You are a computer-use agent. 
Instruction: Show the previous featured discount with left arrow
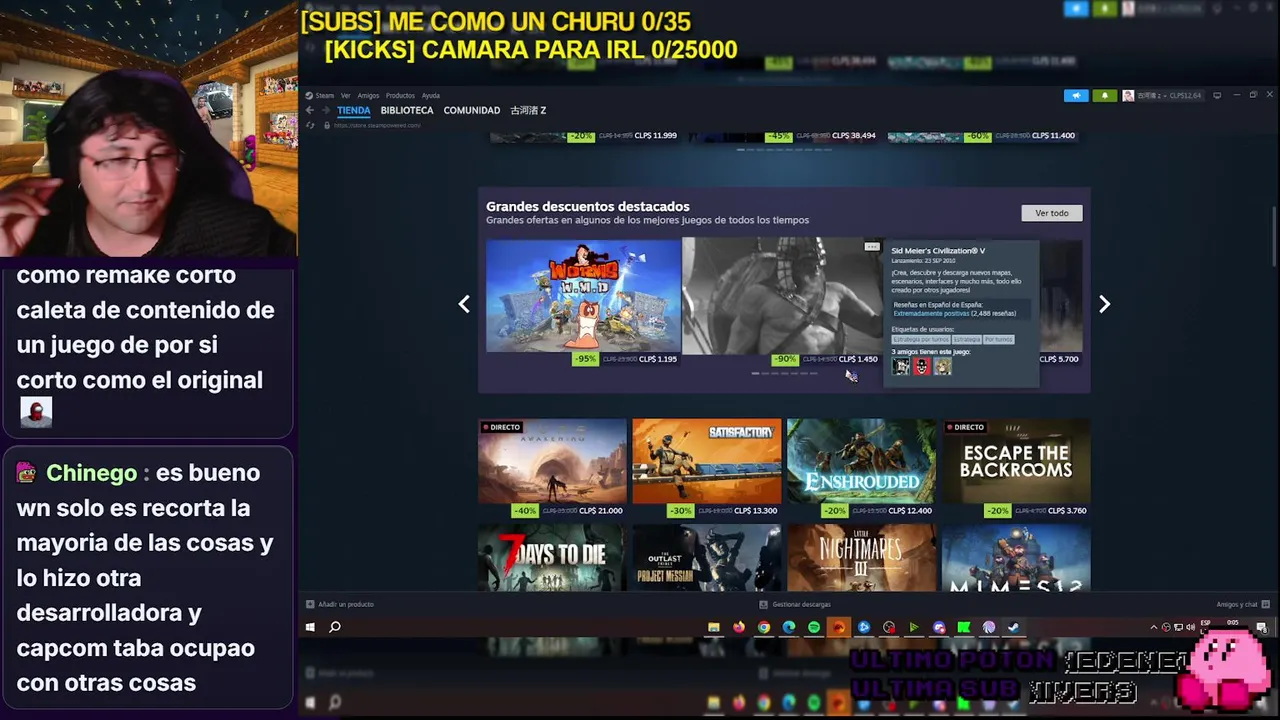[464, 304]
